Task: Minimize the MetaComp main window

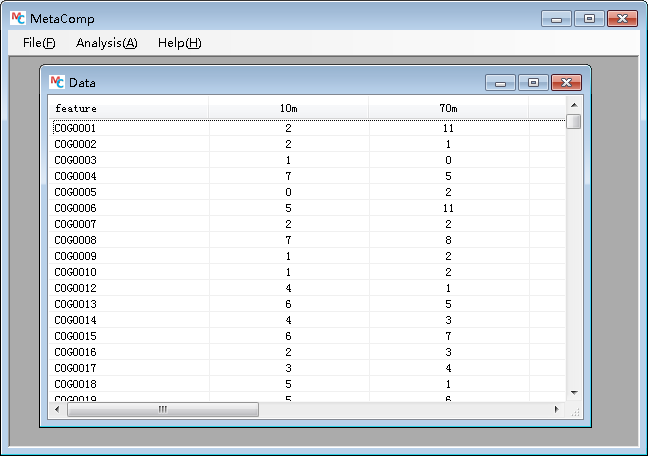Action: pos(556,19)
